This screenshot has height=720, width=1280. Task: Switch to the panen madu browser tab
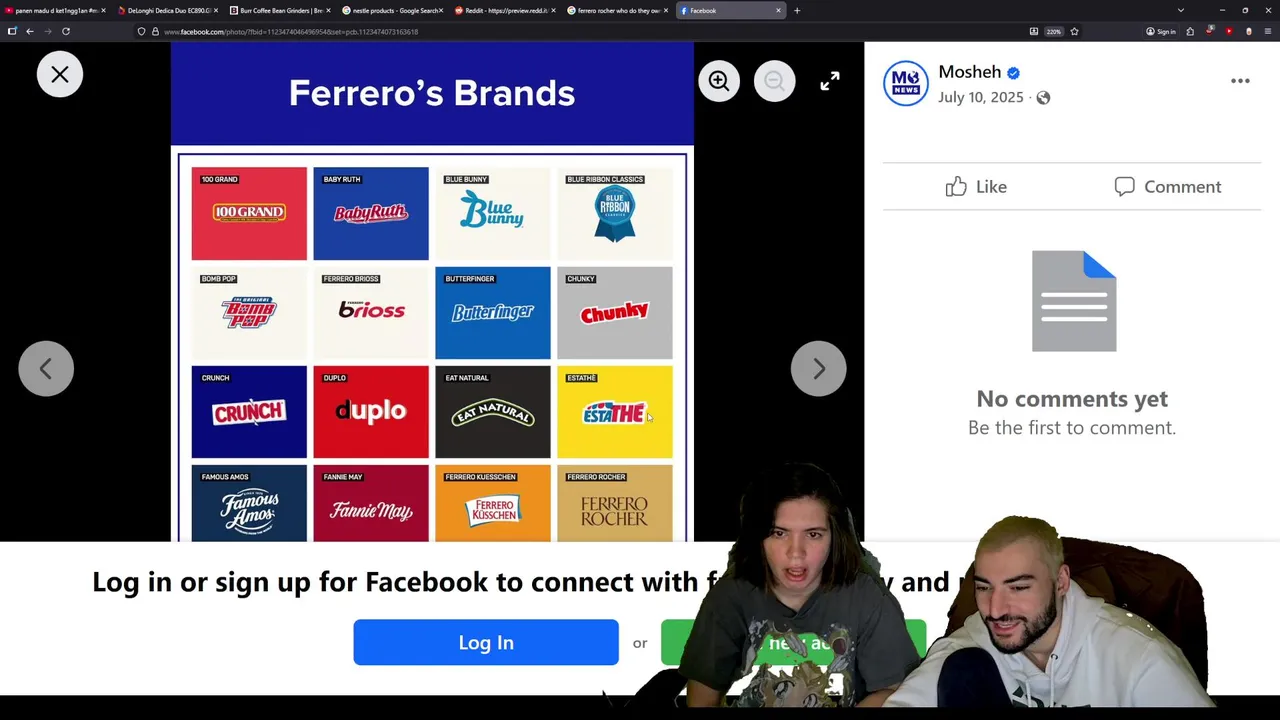point(54,10)
